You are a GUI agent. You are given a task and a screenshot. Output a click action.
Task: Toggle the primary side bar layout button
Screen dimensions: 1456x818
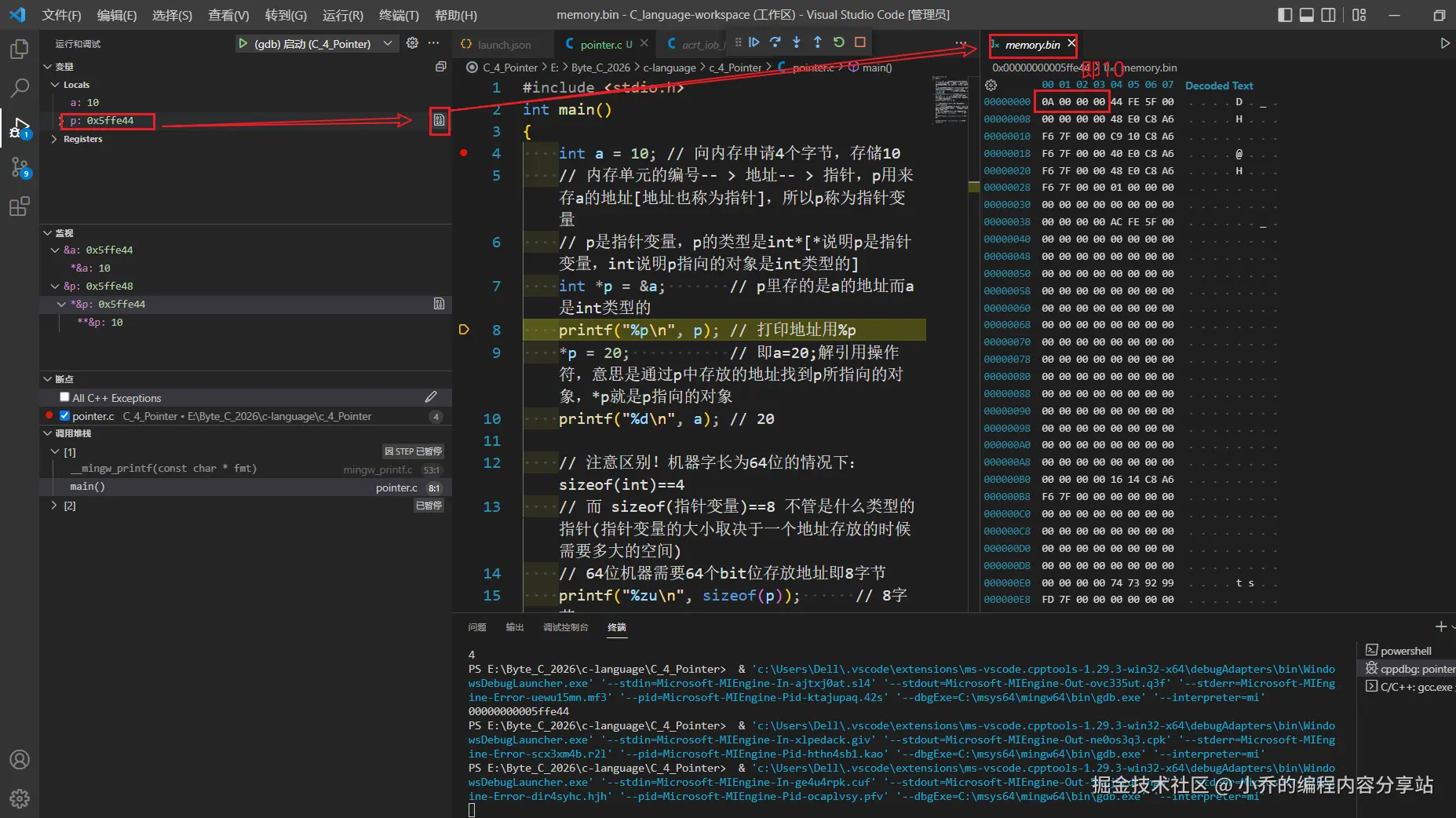1285,15
